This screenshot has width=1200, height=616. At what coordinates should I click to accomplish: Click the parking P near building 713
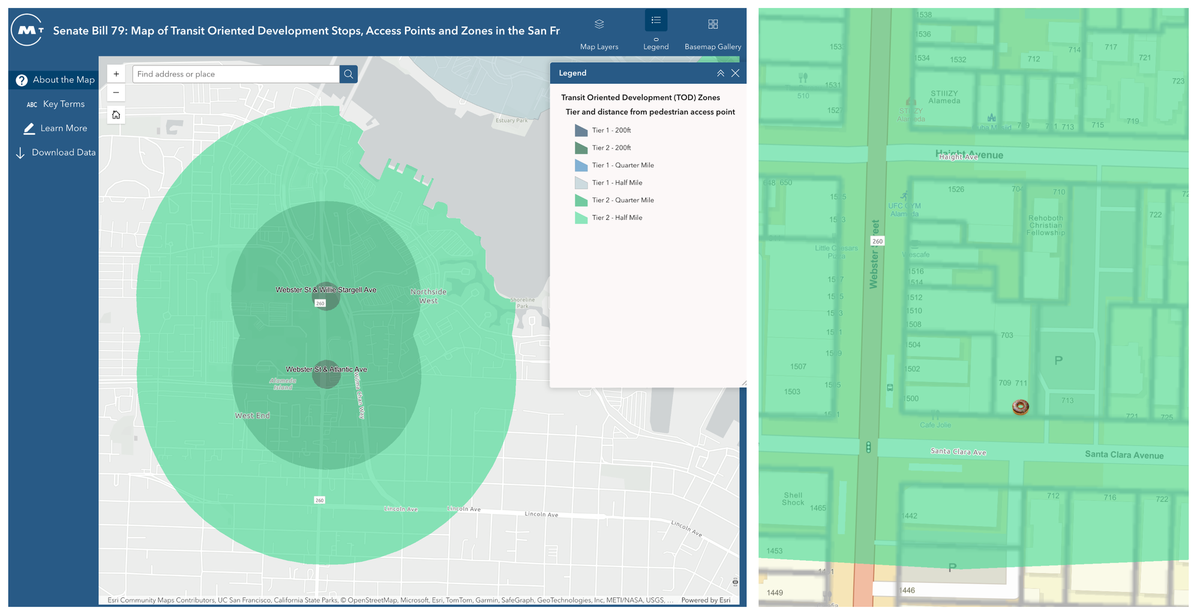pos(1058,359)
